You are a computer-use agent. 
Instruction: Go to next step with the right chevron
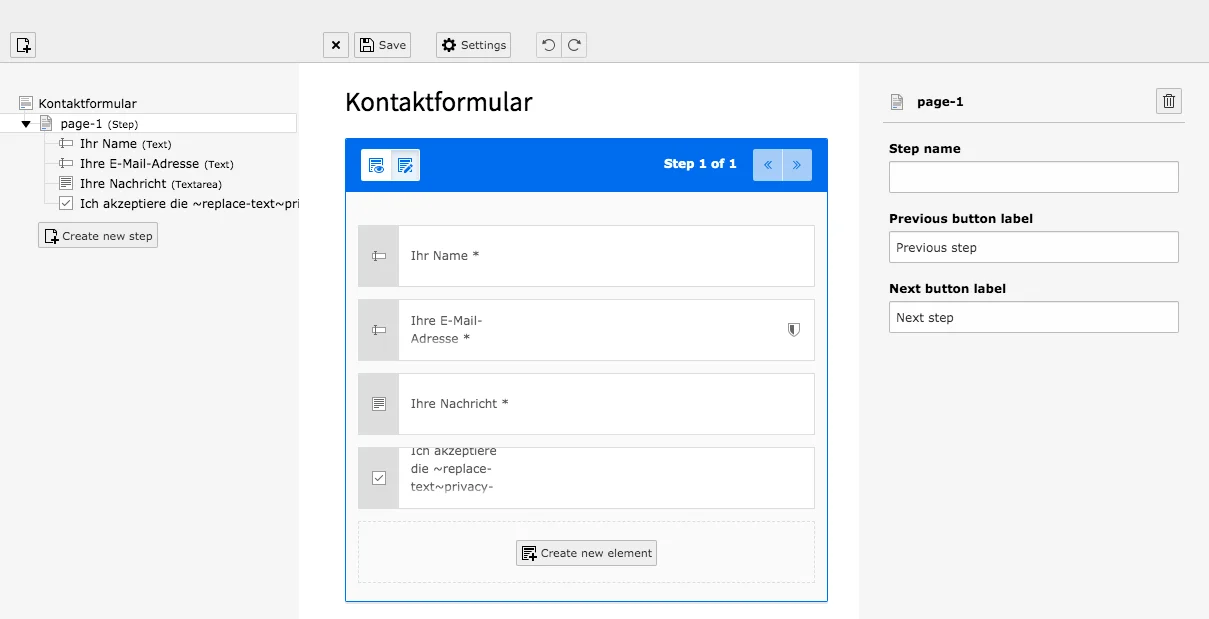(796, 164)
